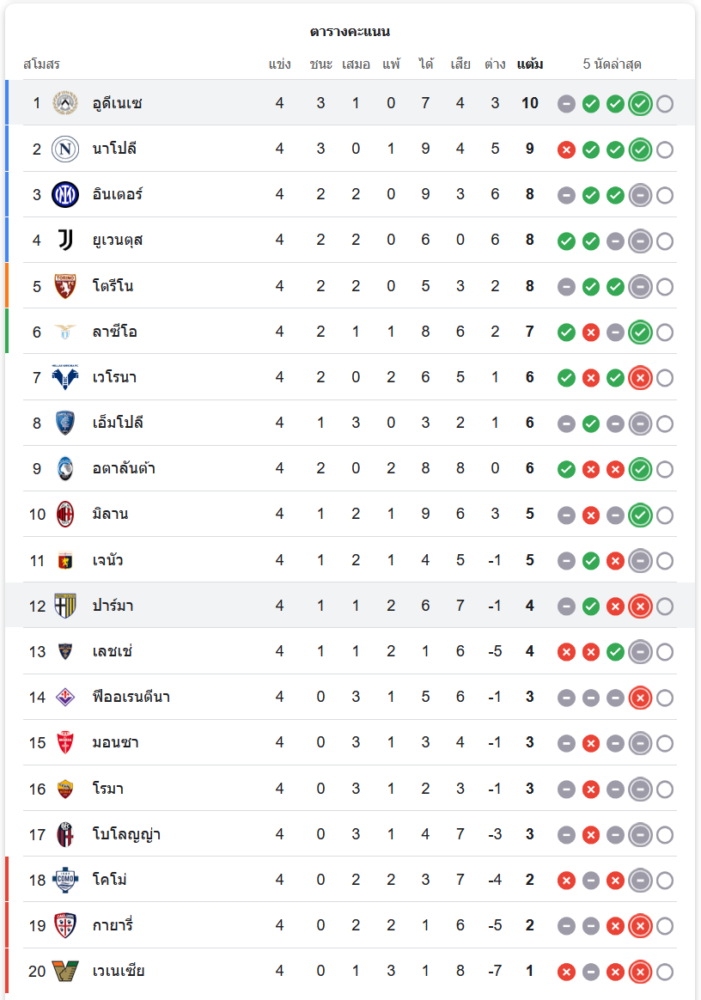Sort table by แต้ม column header

[x=530, y=64]
